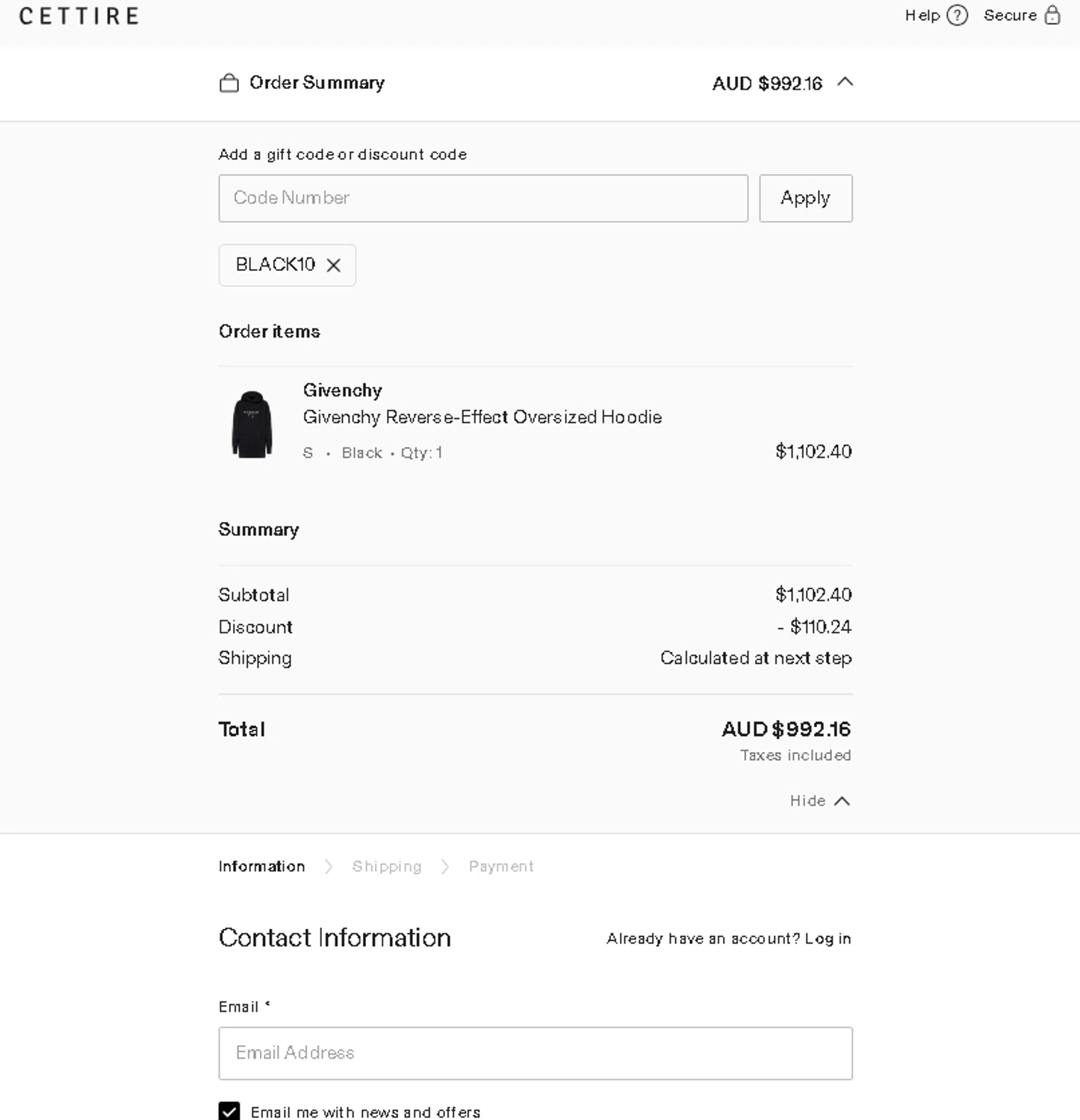
Task: Hide the order summary details
Action: pyautogui.click(x=819, y=800)
